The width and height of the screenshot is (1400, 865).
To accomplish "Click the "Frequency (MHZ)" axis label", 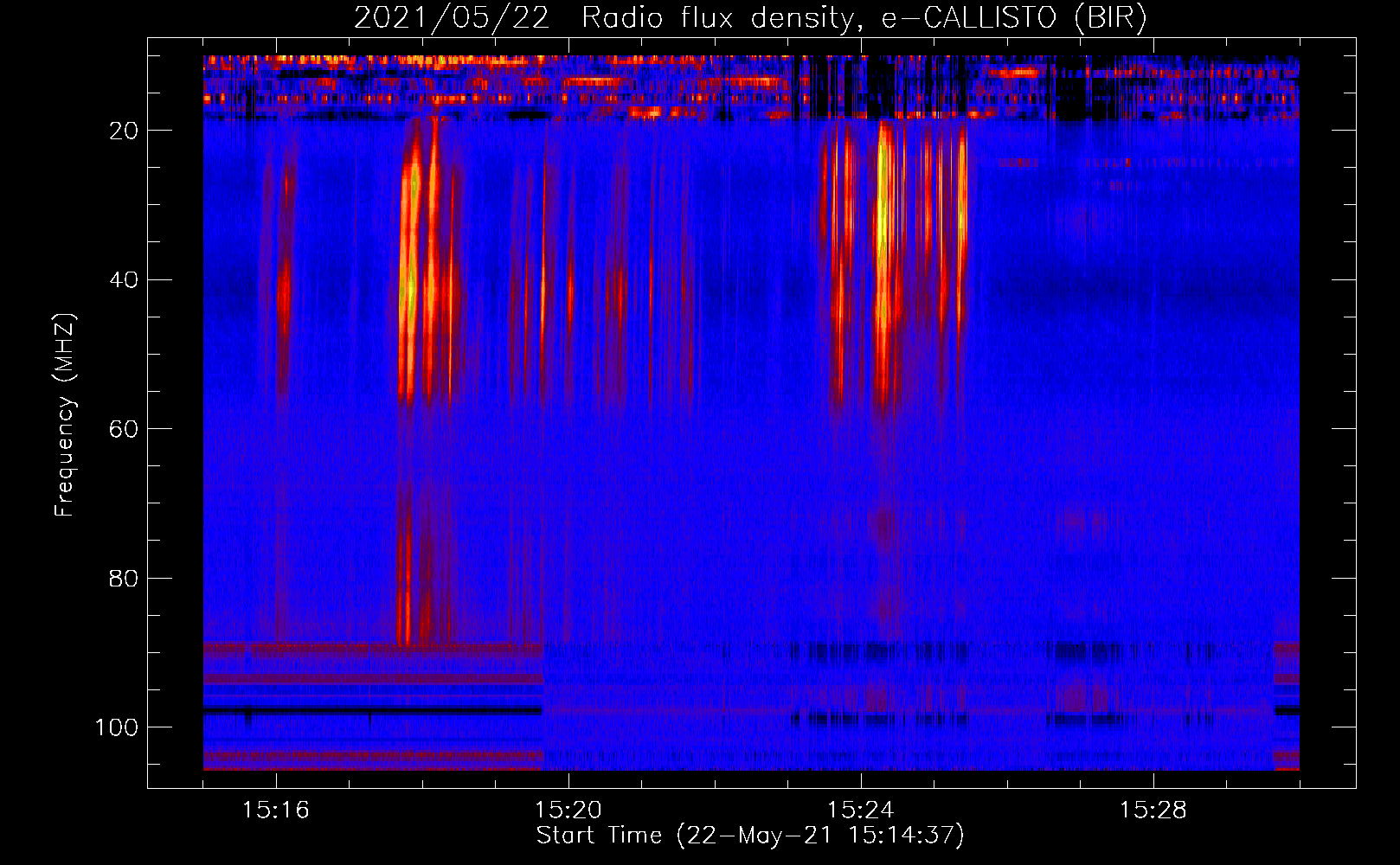I will (x=64, y=414).
